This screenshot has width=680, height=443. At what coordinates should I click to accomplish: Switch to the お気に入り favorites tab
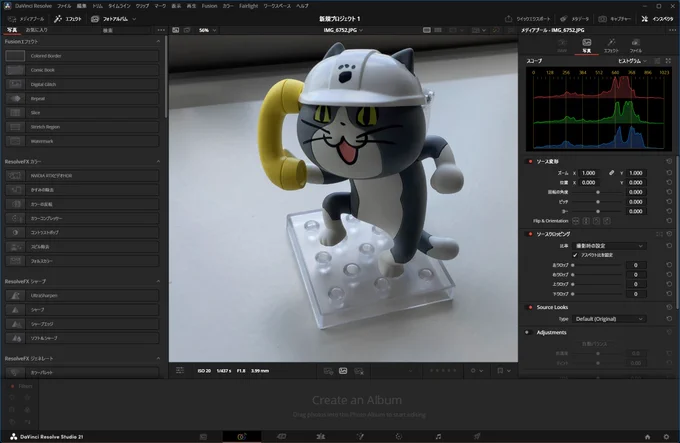coord(36,30)
